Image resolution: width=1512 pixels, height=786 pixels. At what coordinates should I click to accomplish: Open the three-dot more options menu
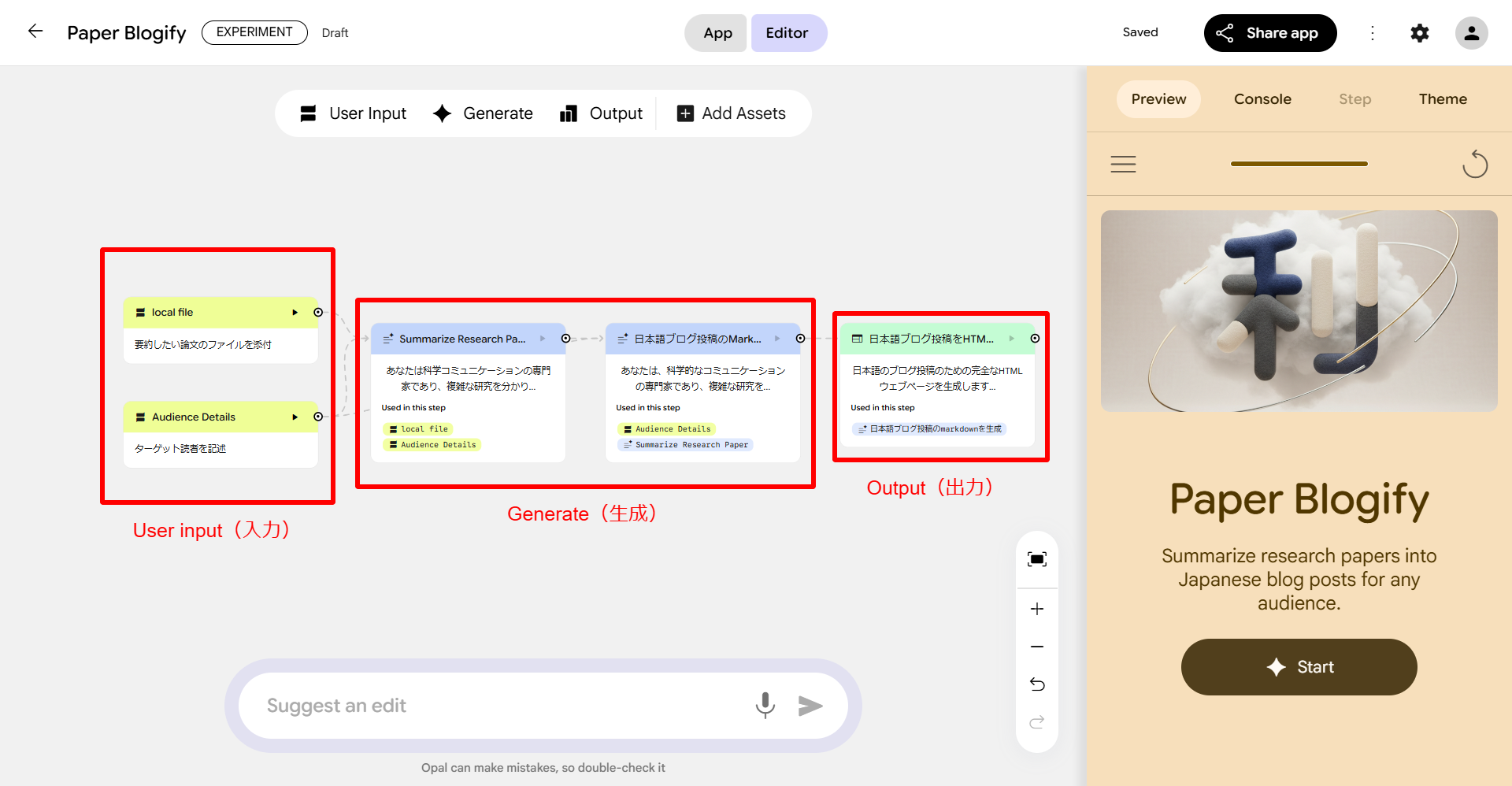coord(1372,33)
